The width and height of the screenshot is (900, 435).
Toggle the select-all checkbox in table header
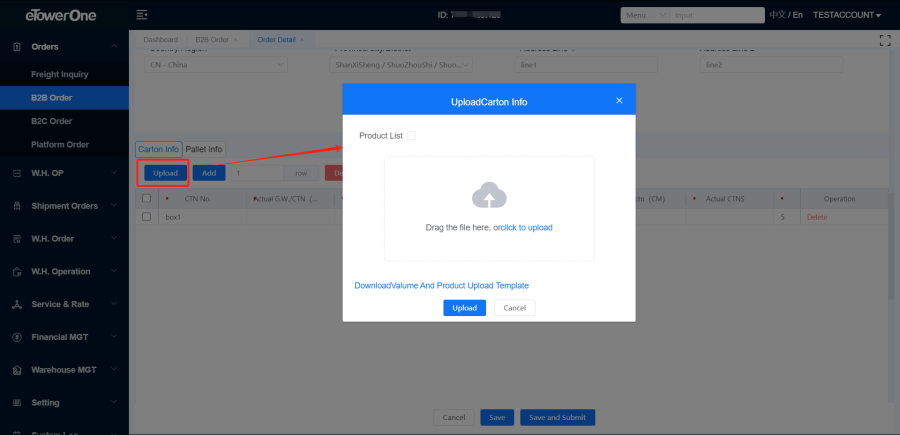coord(147,199)
